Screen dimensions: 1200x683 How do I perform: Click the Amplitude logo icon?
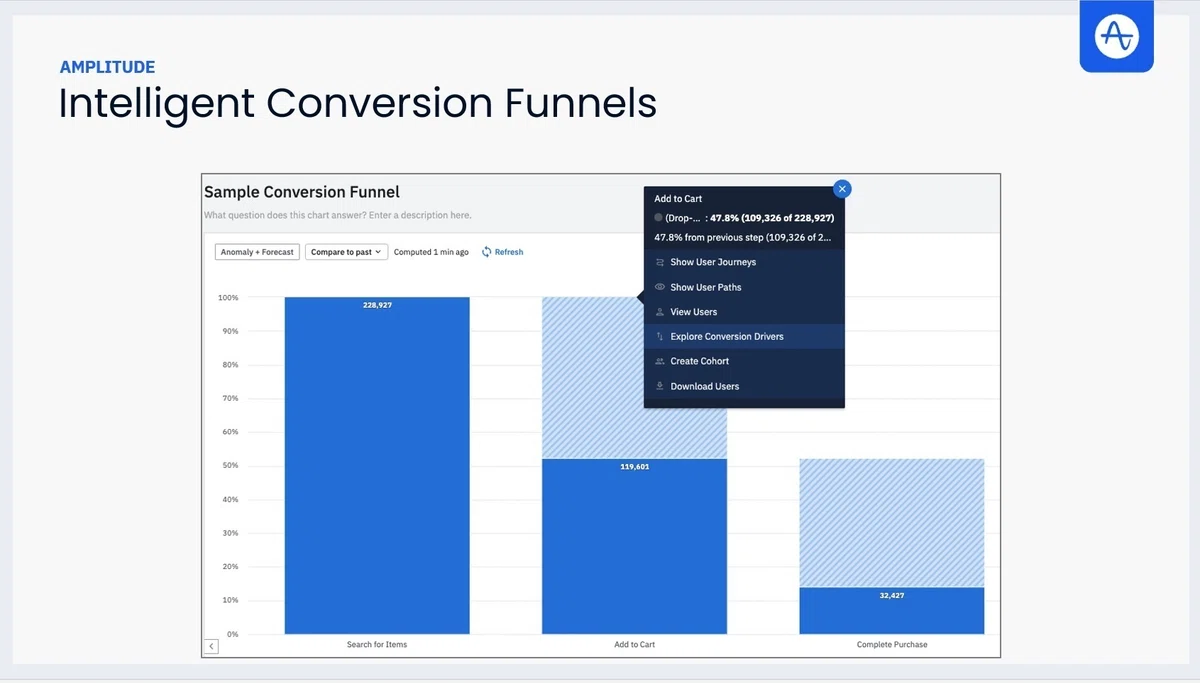1116,37
